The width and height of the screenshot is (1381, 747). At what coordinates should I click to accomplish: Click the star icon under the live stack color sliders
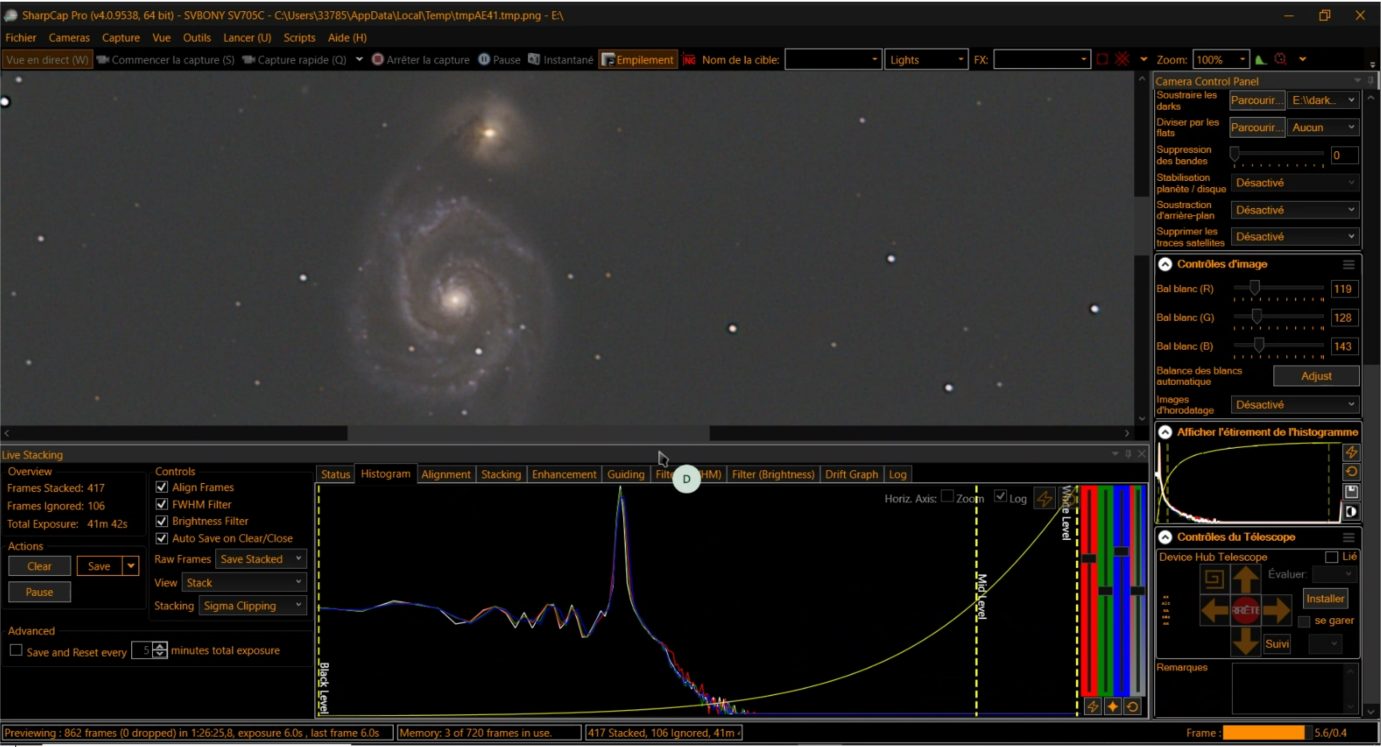(1112, 707)
